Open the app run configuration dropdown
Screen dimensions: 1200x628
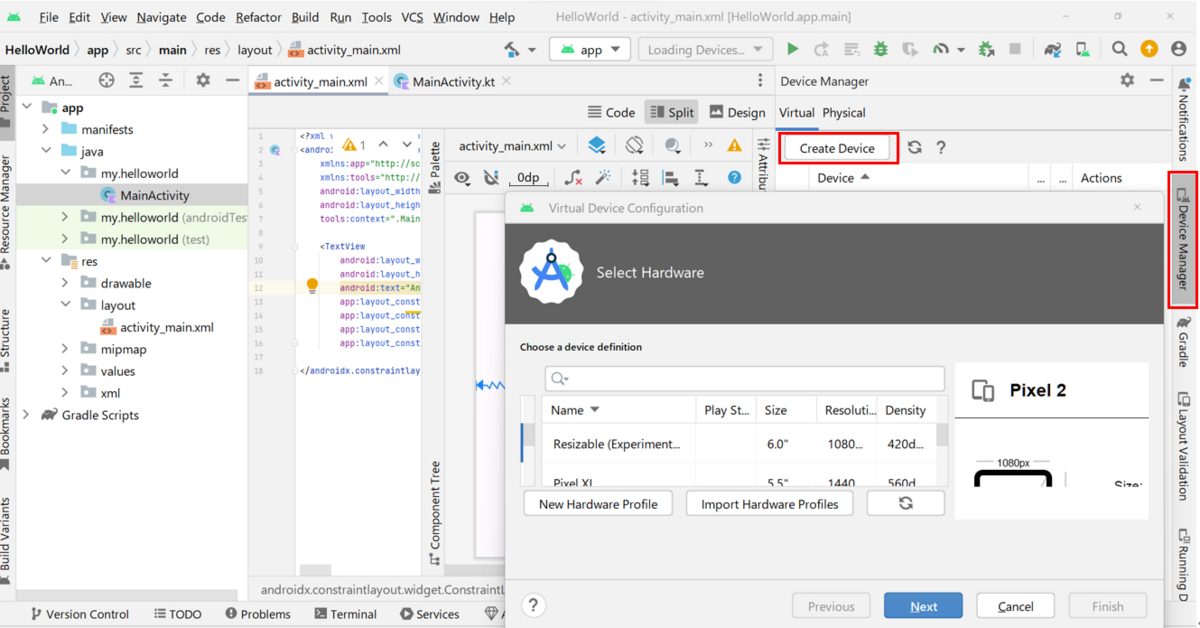[x=590, y=49]
